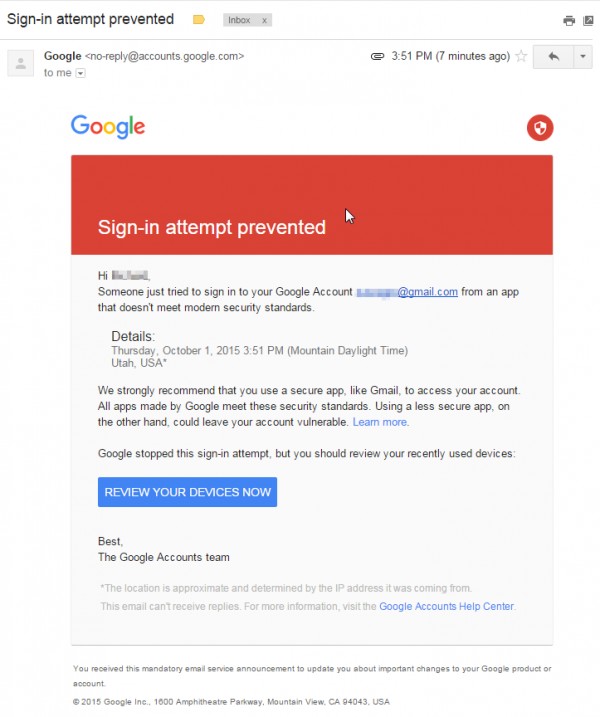600x717 pixels.
Task: Click the Inbox label tag
Action: (239, 20)
